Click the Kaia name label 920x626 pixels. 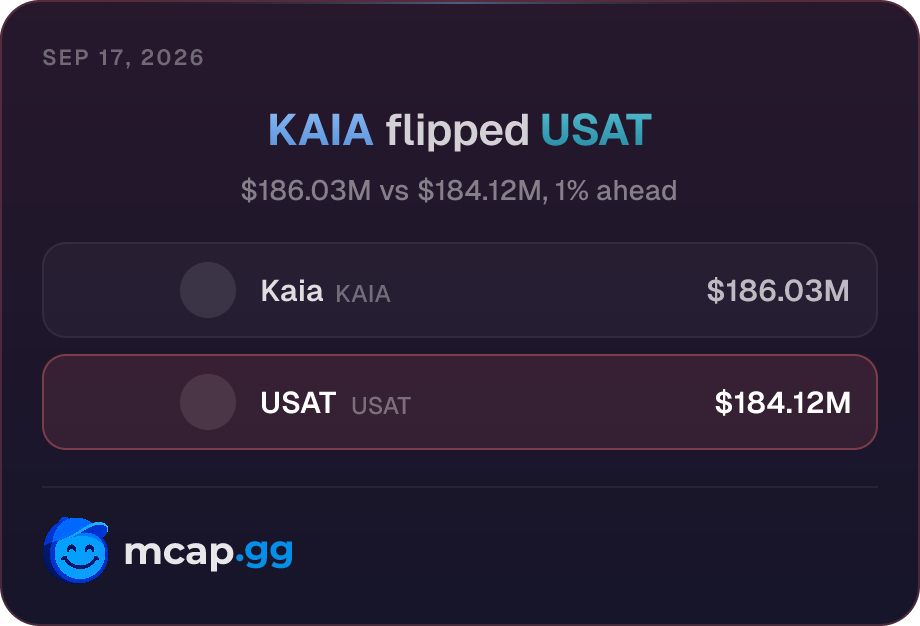pyautogui.click(x=292, y=290)
